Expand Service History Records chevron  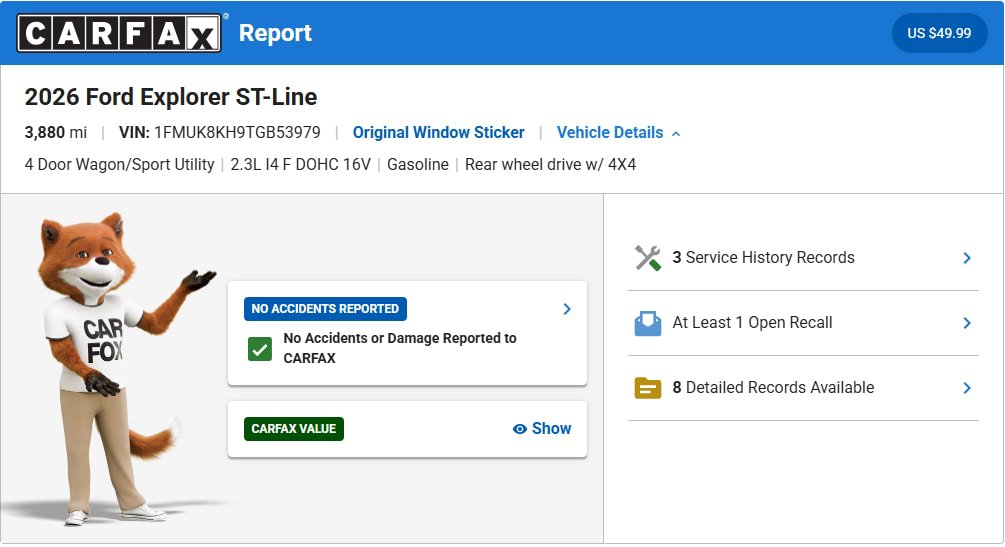point(967,258)
